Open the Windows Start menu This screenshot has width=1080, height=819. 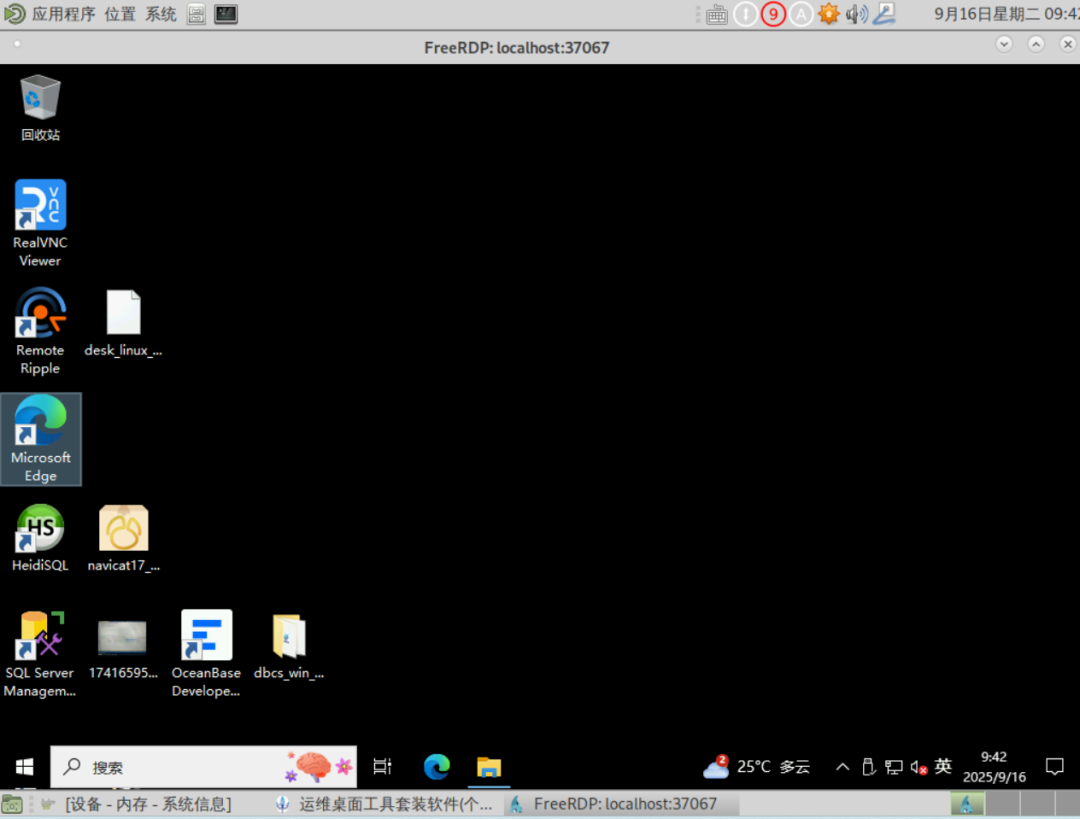[x=25, y=767]
